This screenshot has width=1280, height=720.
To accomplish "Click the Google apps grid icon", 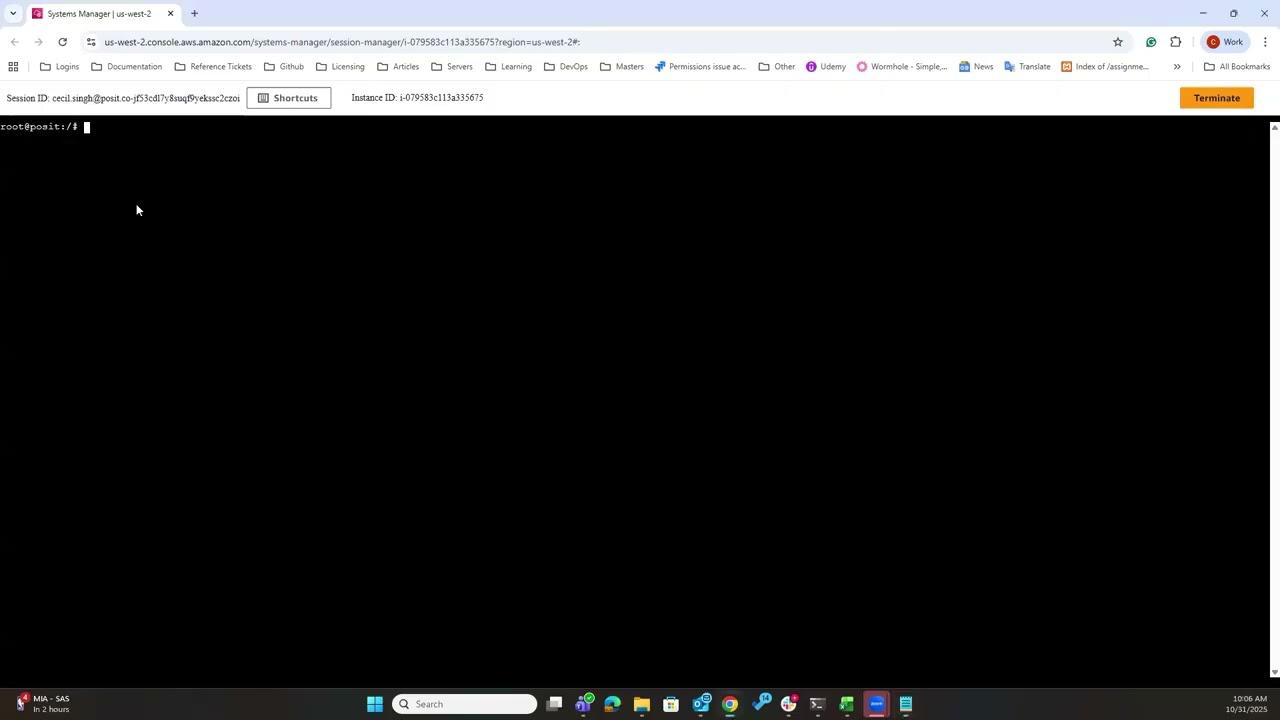I will click(13, 66).
